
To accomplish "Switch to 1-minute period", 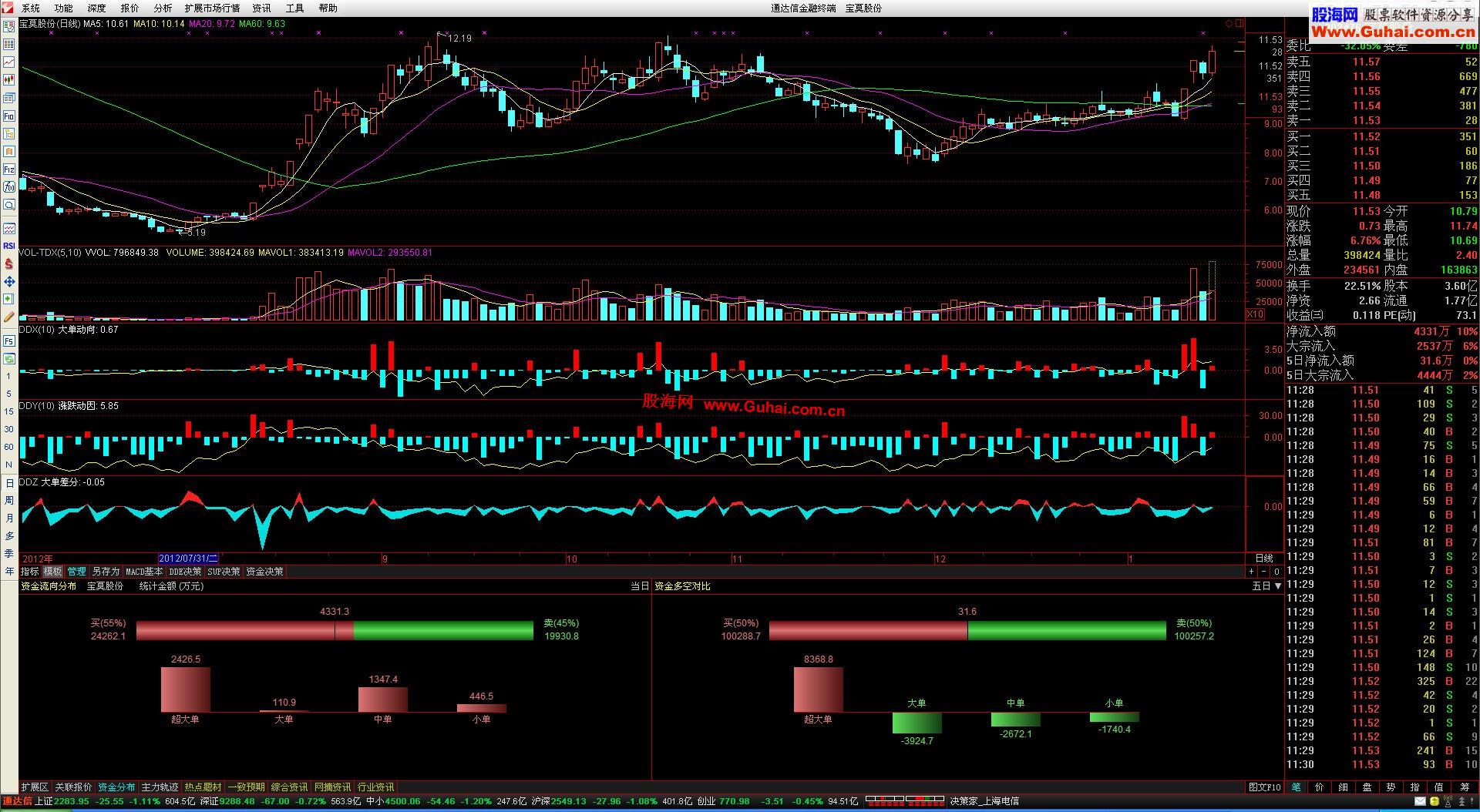I will pyautogui.click(x=9, y=376).
